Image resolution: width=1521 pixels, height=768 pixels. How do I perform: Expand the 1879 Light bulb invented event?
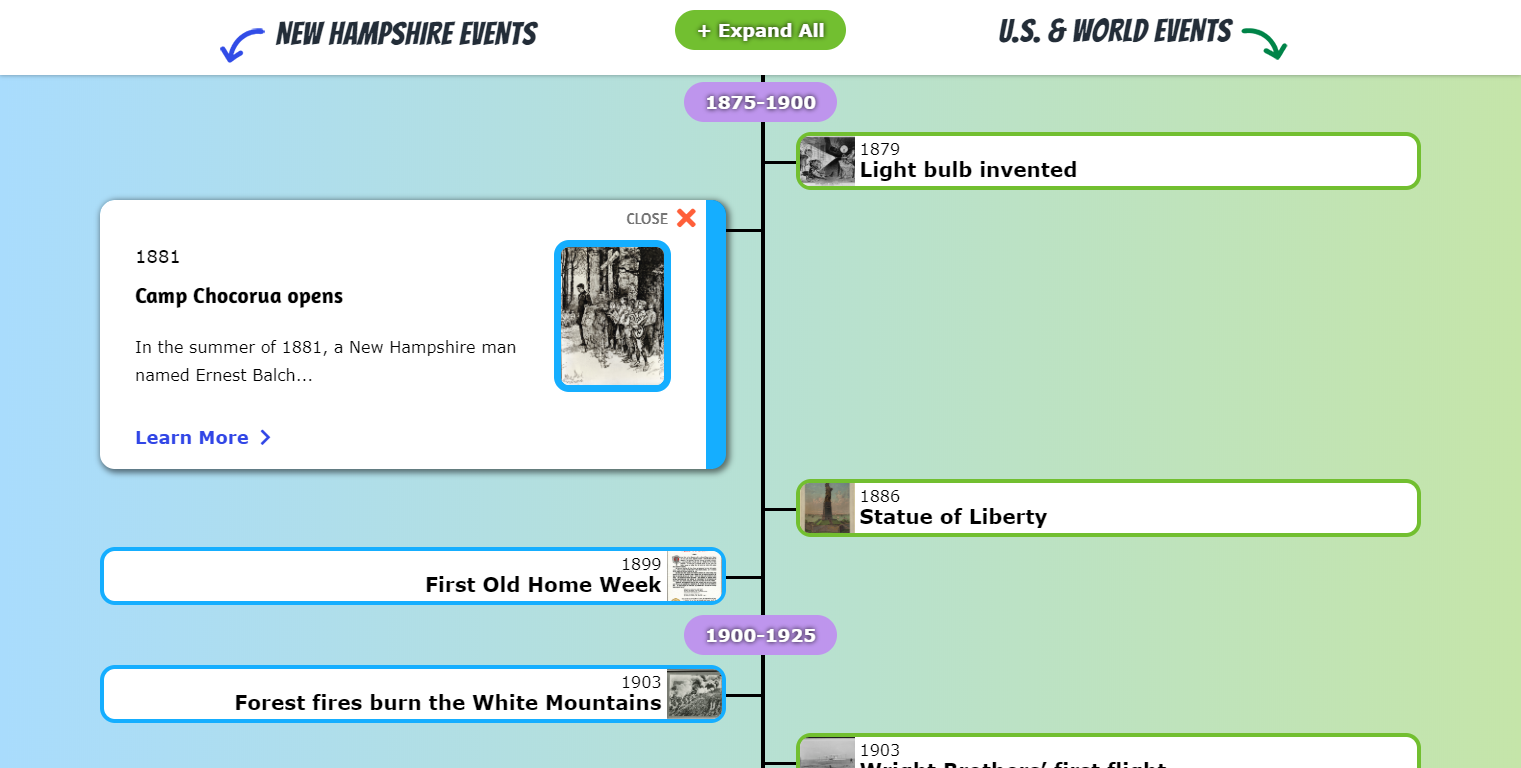click(x=1100, y=160)
